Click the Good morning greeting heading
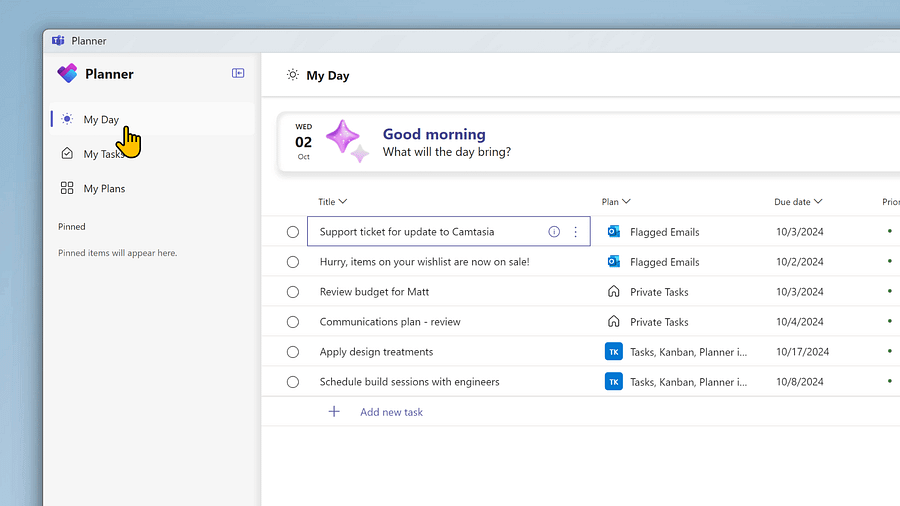 point(434,134)
